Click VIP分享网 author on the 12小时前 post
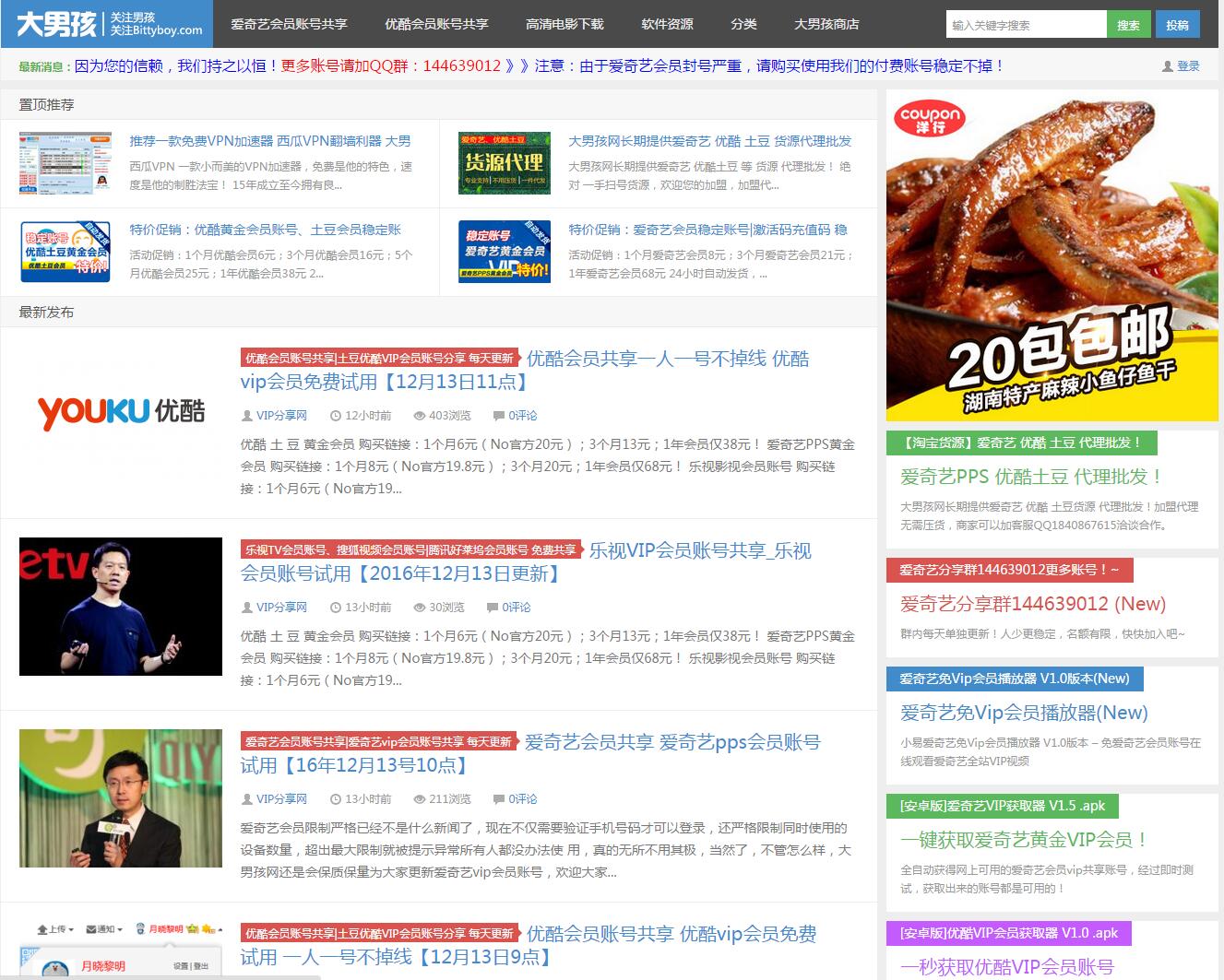The height and width of the screenshot is (980, 1224). pyautogui.click(x=281, y=416)
